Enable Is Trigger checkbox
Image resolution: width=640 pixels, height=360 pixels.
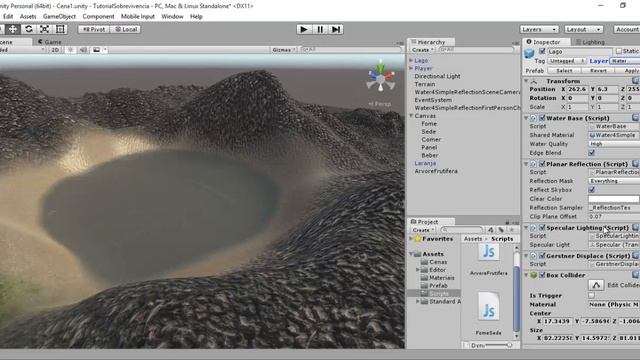[591, 295]
